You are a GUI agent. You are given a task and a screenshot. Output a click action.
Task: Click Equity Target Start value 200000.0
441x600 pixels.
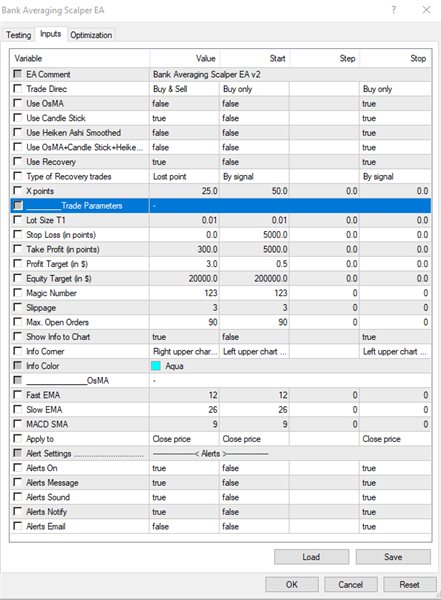(255, 279)
